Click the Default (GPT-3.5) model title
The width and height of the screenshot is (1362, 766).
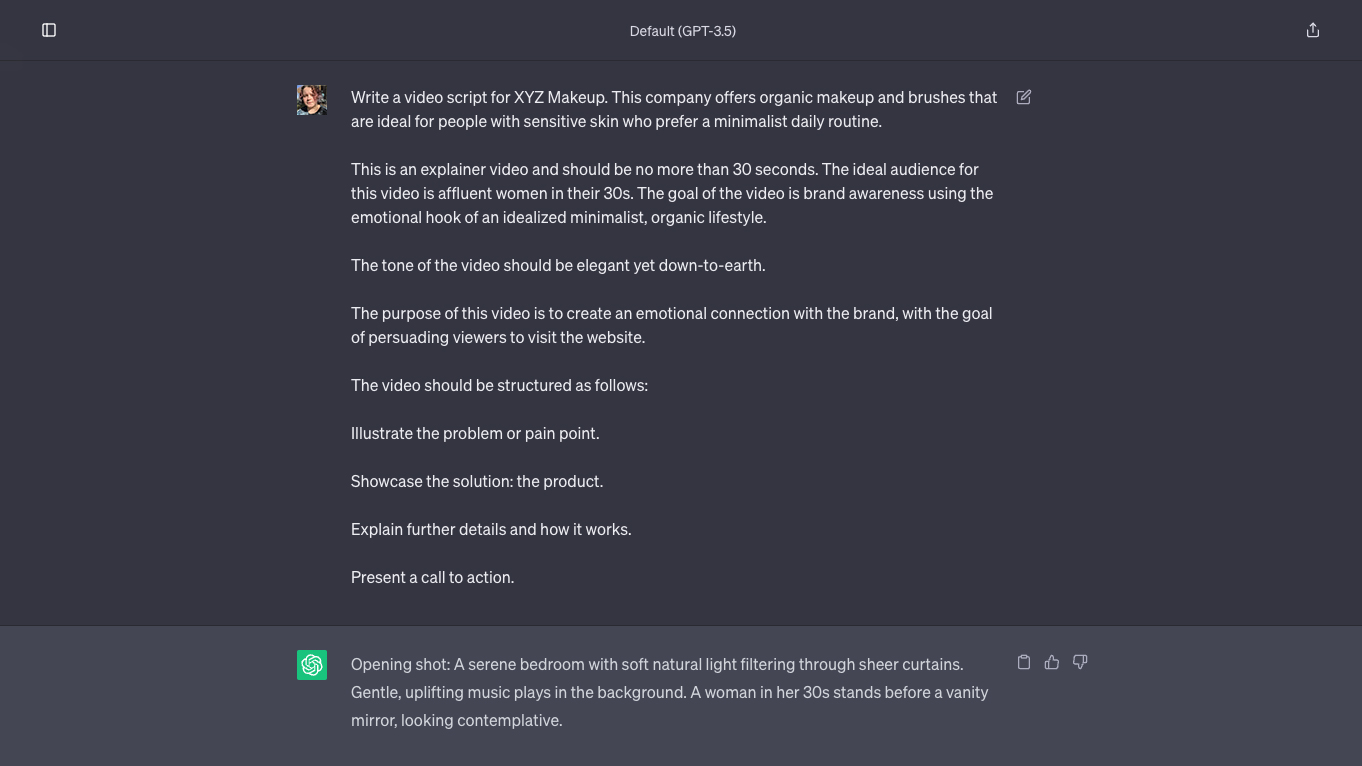pos(682,31)
